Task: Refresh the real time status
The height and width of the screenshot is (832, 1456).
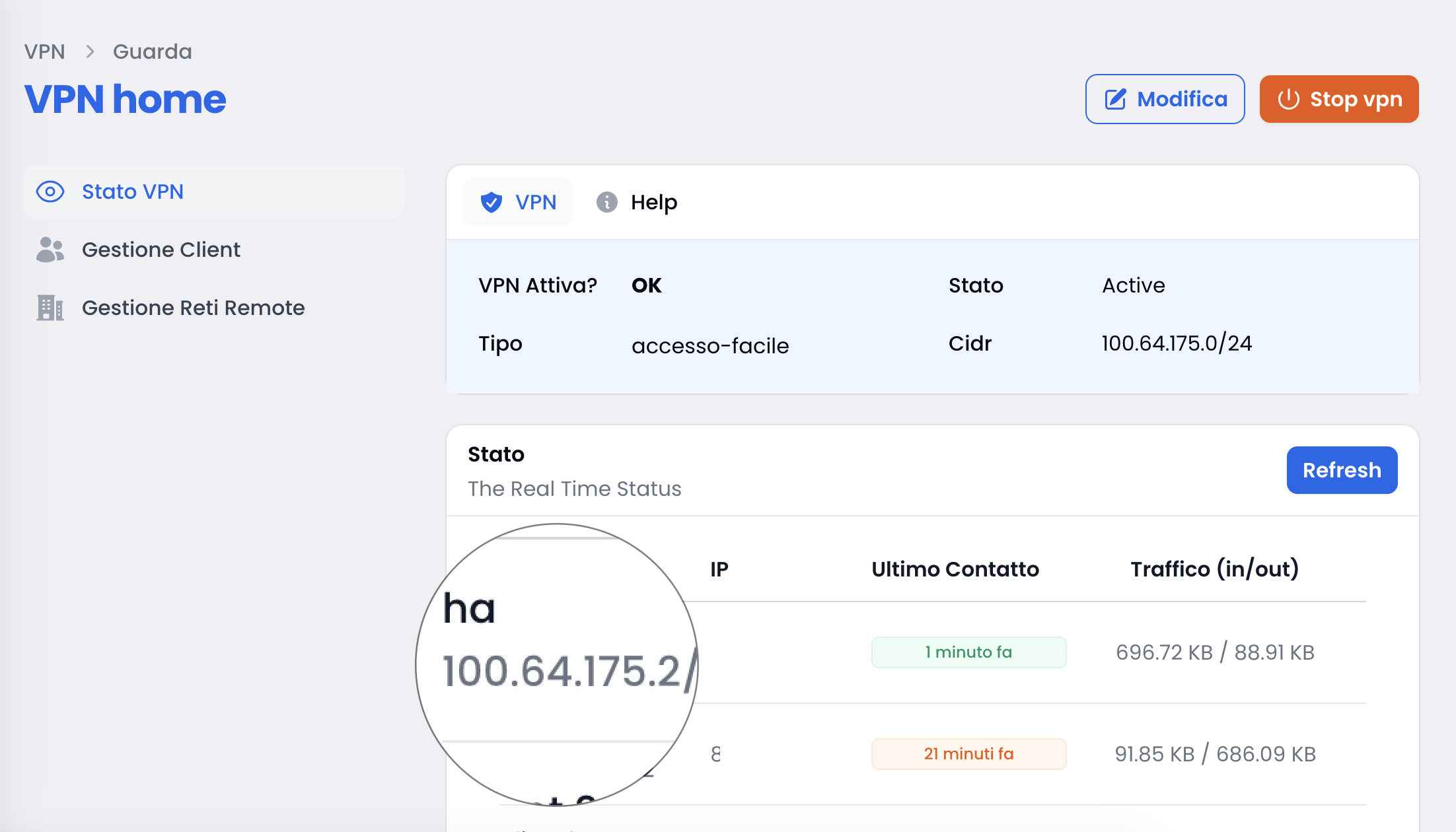Action: click(1342, 470)
